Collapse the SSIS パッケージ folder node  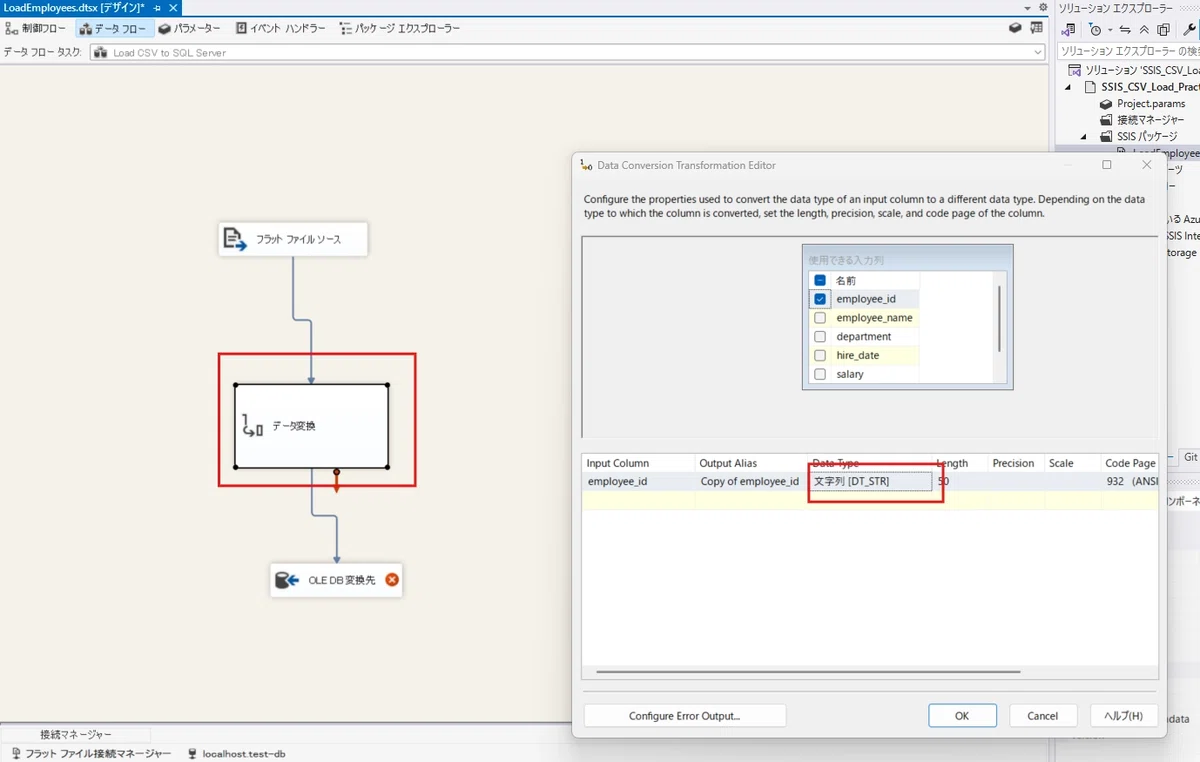(1084, 136)
